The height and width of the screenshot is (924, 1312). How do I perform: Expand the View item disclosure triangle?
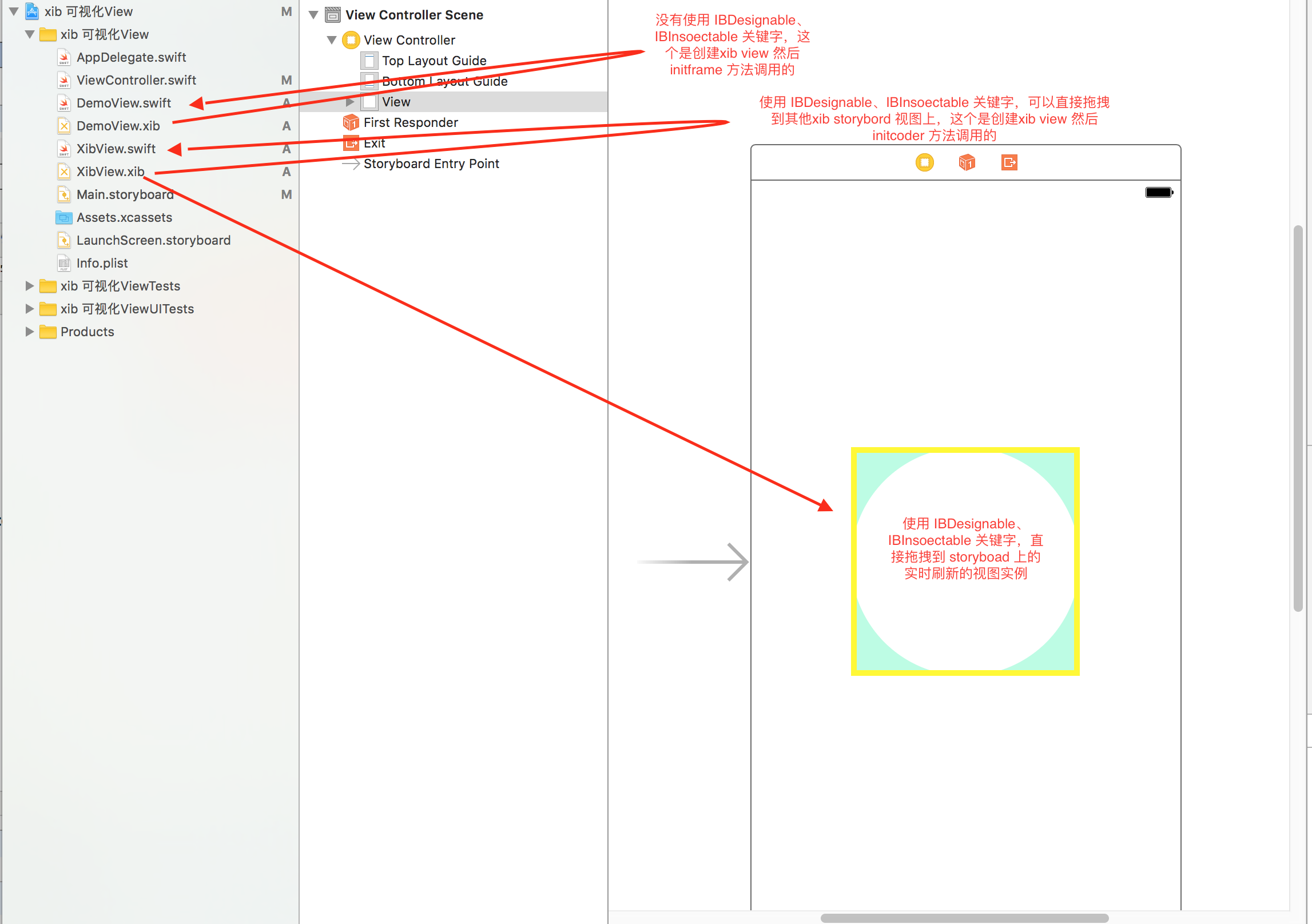pos(350,101)
